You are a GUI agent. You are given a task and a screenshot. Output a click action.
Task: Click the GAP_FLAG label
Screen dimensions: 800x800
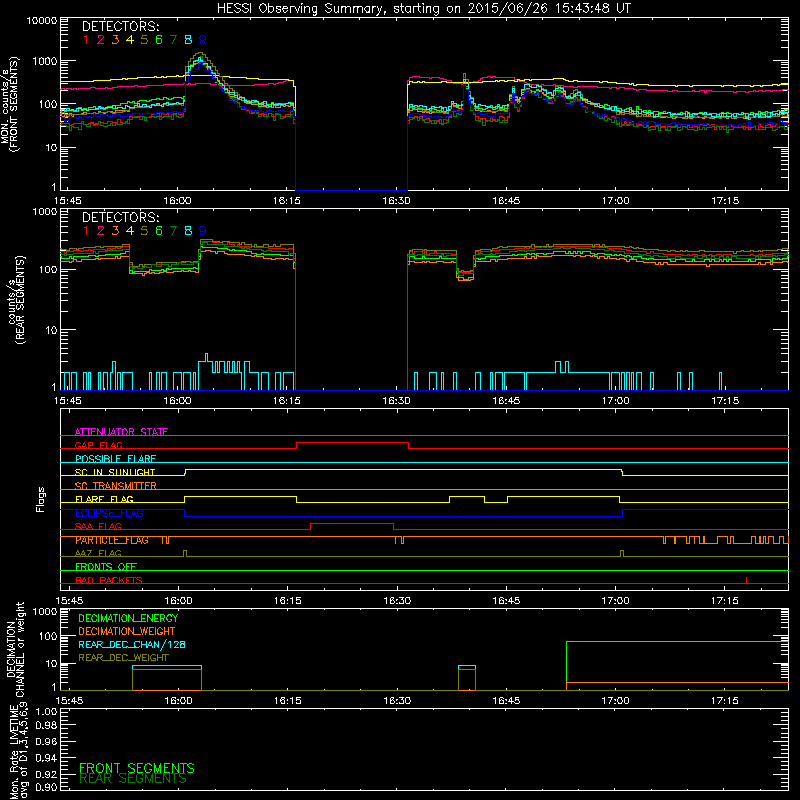98,445
